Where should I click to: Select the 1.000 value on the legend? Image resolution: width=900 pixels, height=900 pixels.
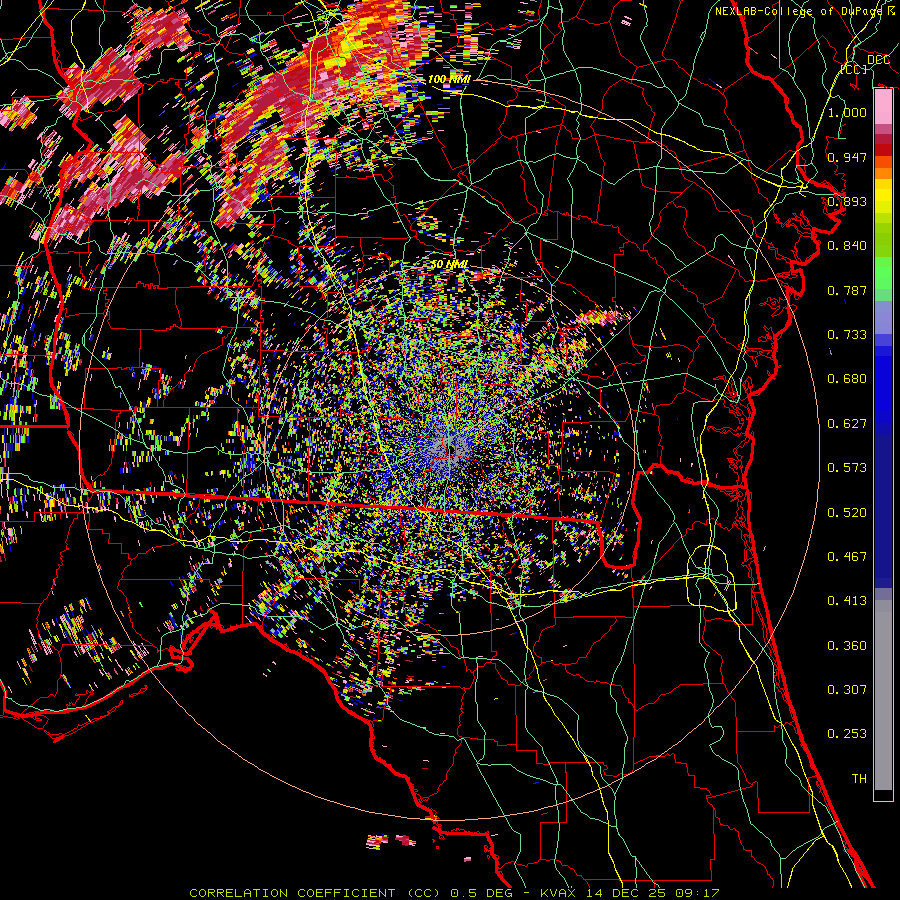click(847, 112)
